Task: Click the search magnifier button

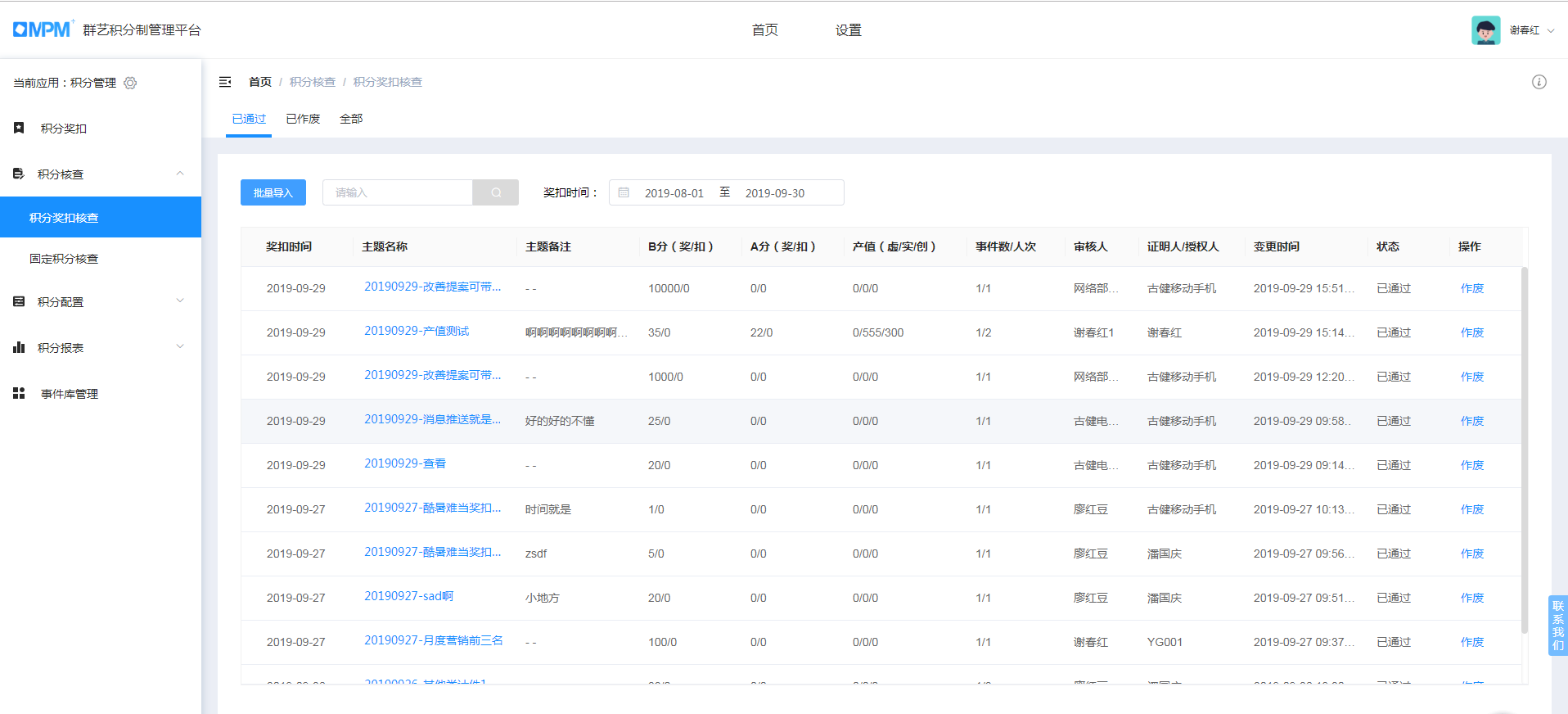Action: click(x=496, y=192)
